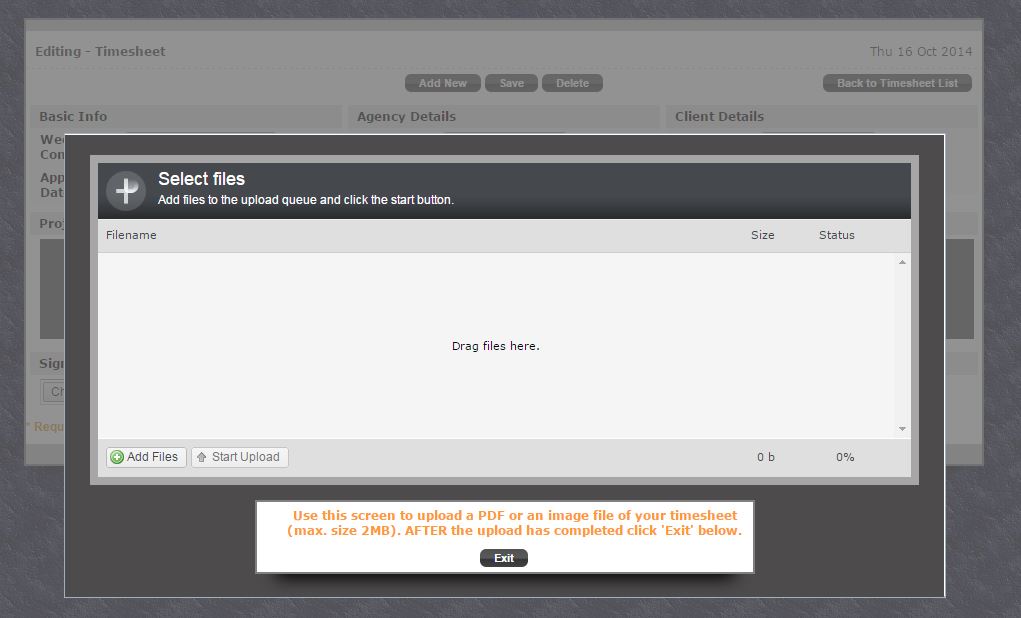Select the Agency Details section header
1021x618 pixels.
click(x=406, y=116)
